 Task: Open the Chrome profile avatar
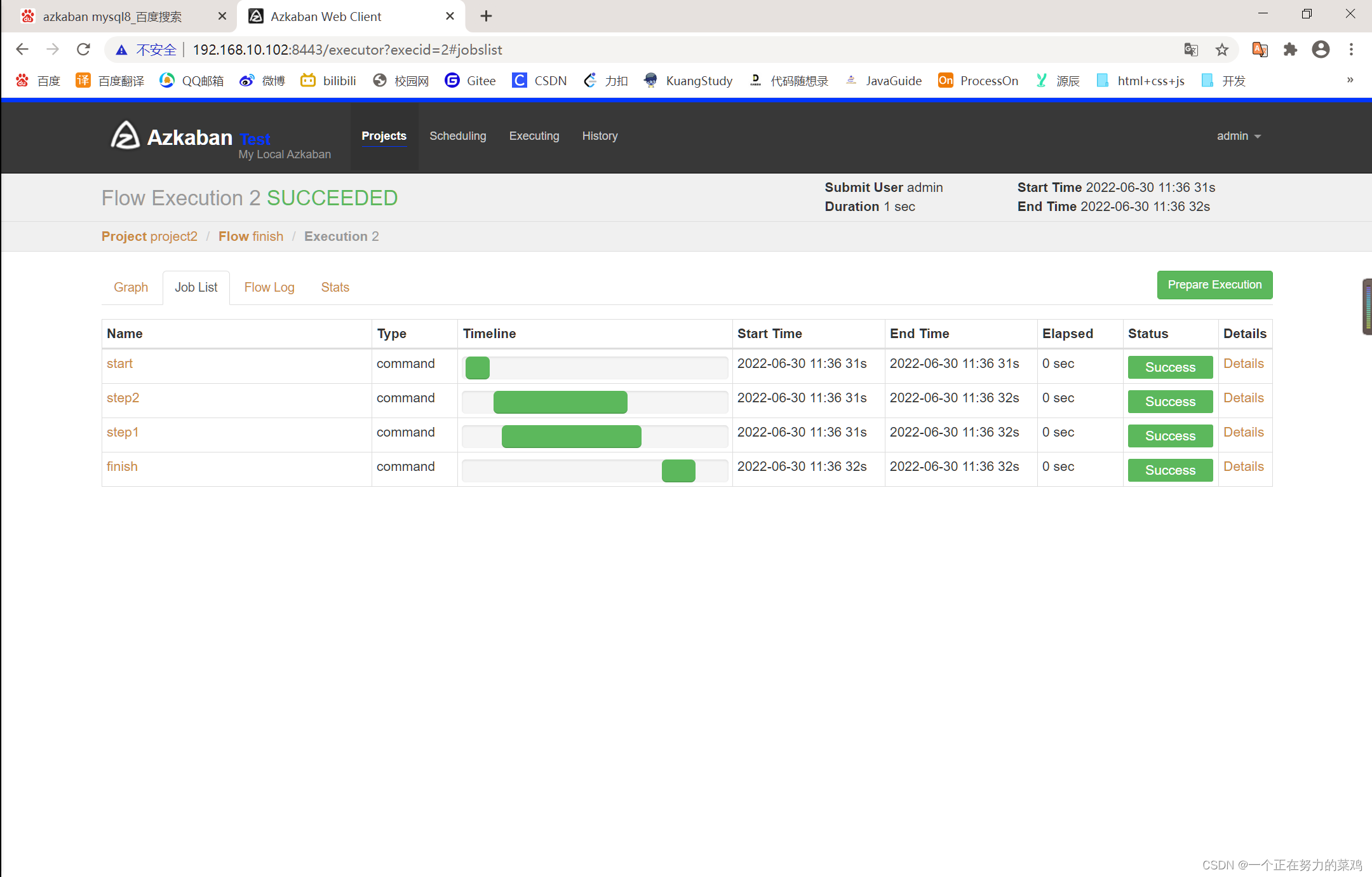tap(1321, 50)
